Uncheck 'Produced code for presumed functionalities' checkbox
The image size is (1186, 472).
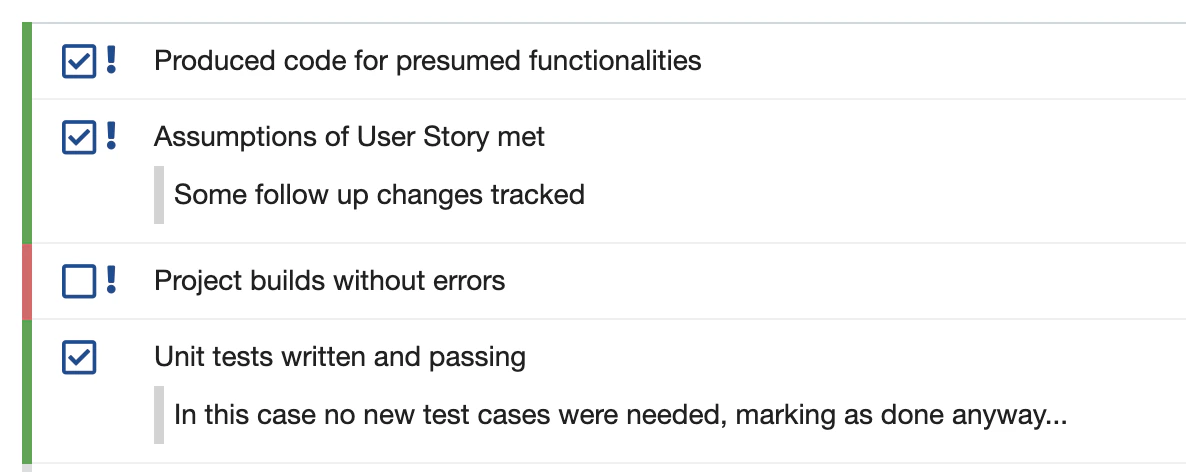79,61
